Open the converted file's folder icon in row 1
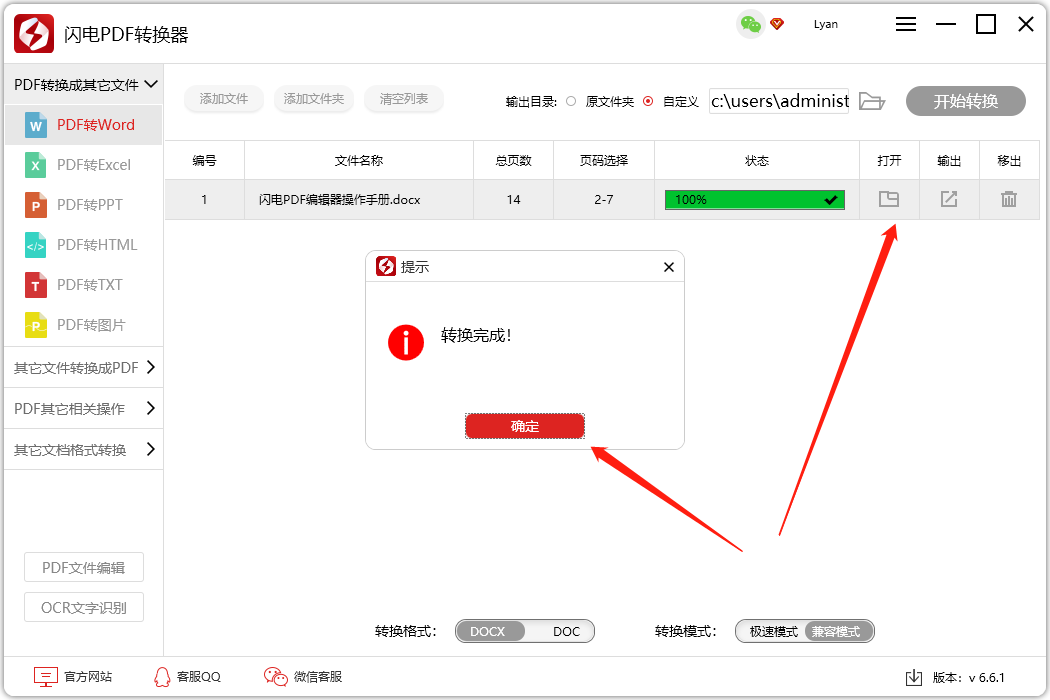 889,199
